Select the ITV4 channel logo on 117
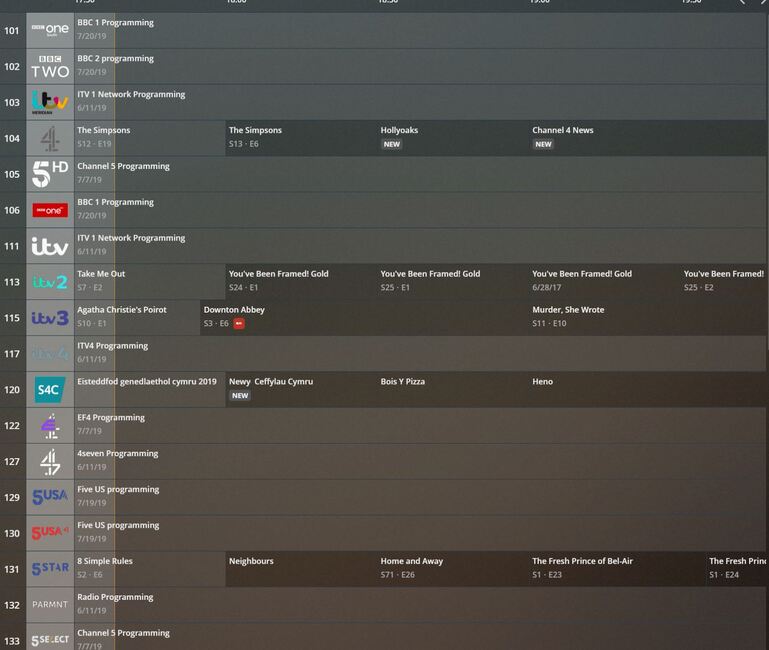This screenshot has height=650, width=769. 50,354
